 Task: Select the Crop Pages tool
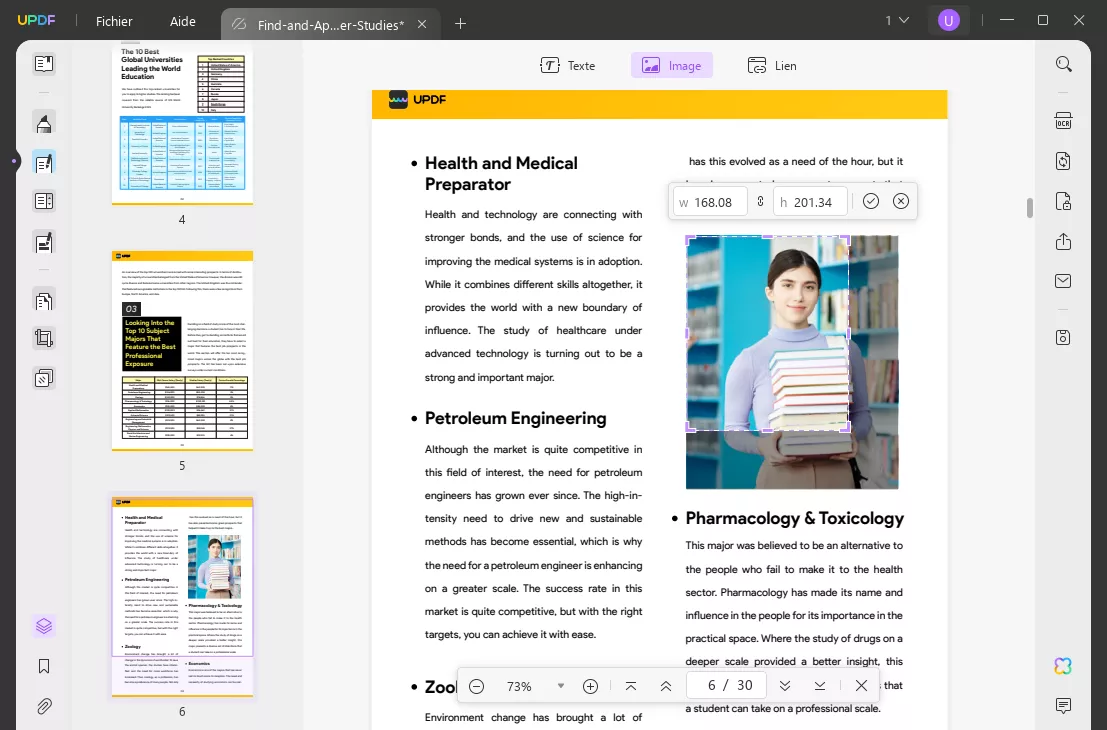44,338
